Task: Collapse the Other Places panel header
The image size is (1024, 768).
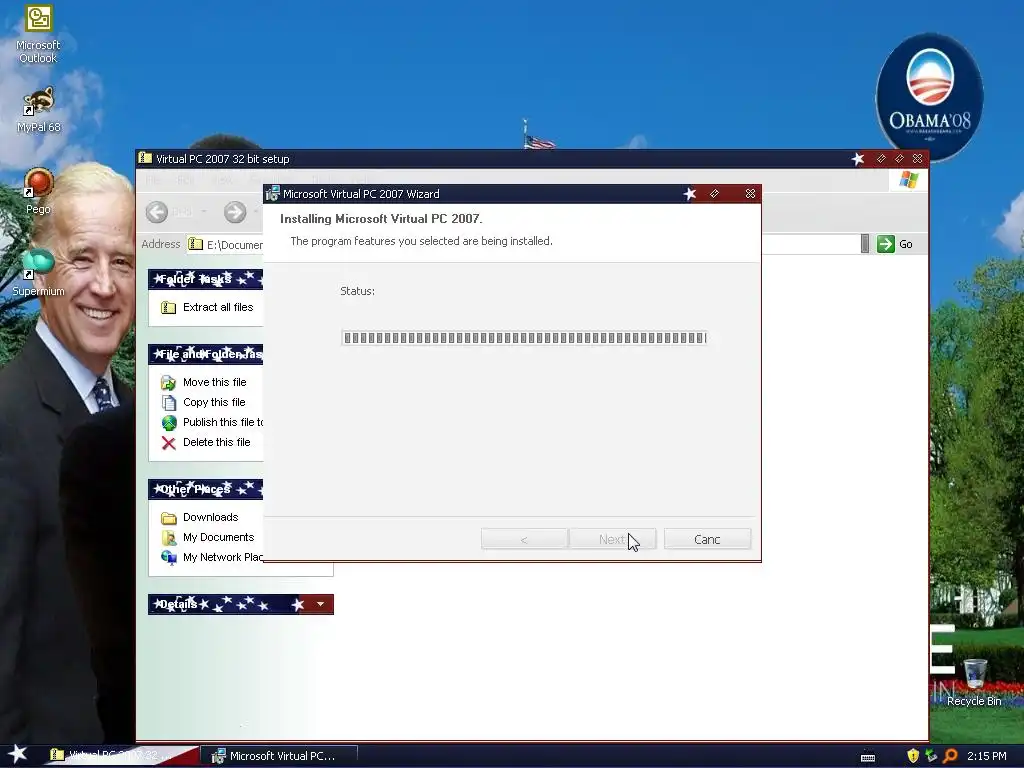Action: tap(205, 489)
